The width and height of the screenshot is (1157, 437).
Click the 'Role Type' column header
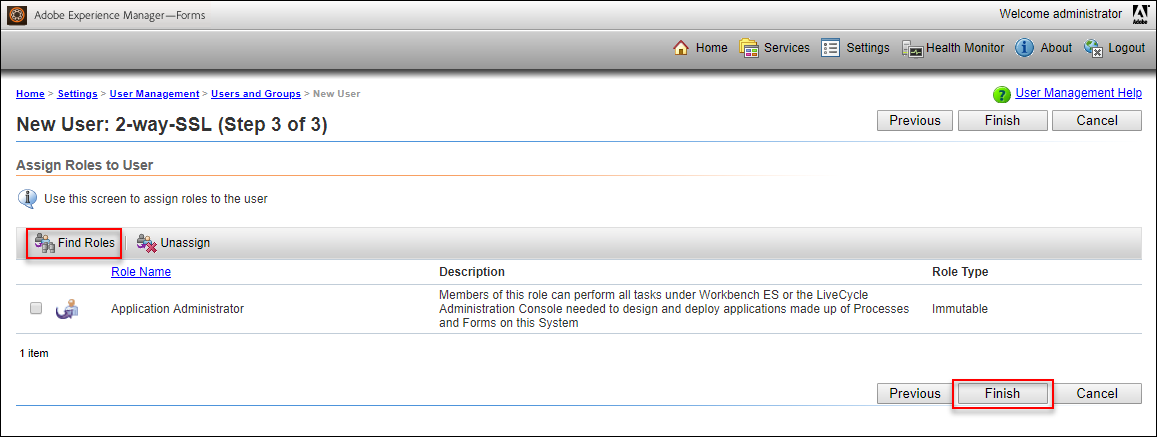(960, 272)
